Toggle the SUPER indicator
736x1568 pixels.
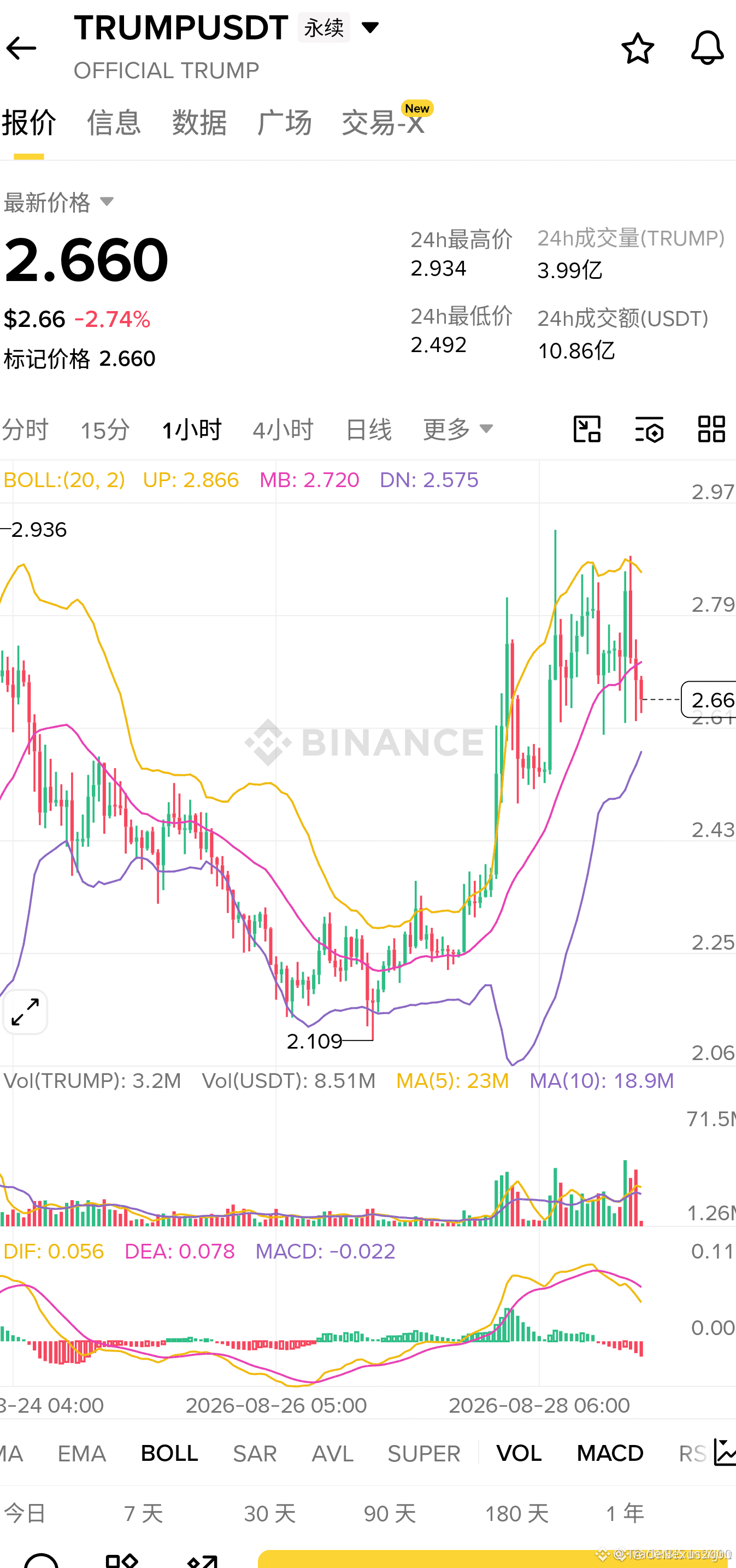coord(424,1454)
